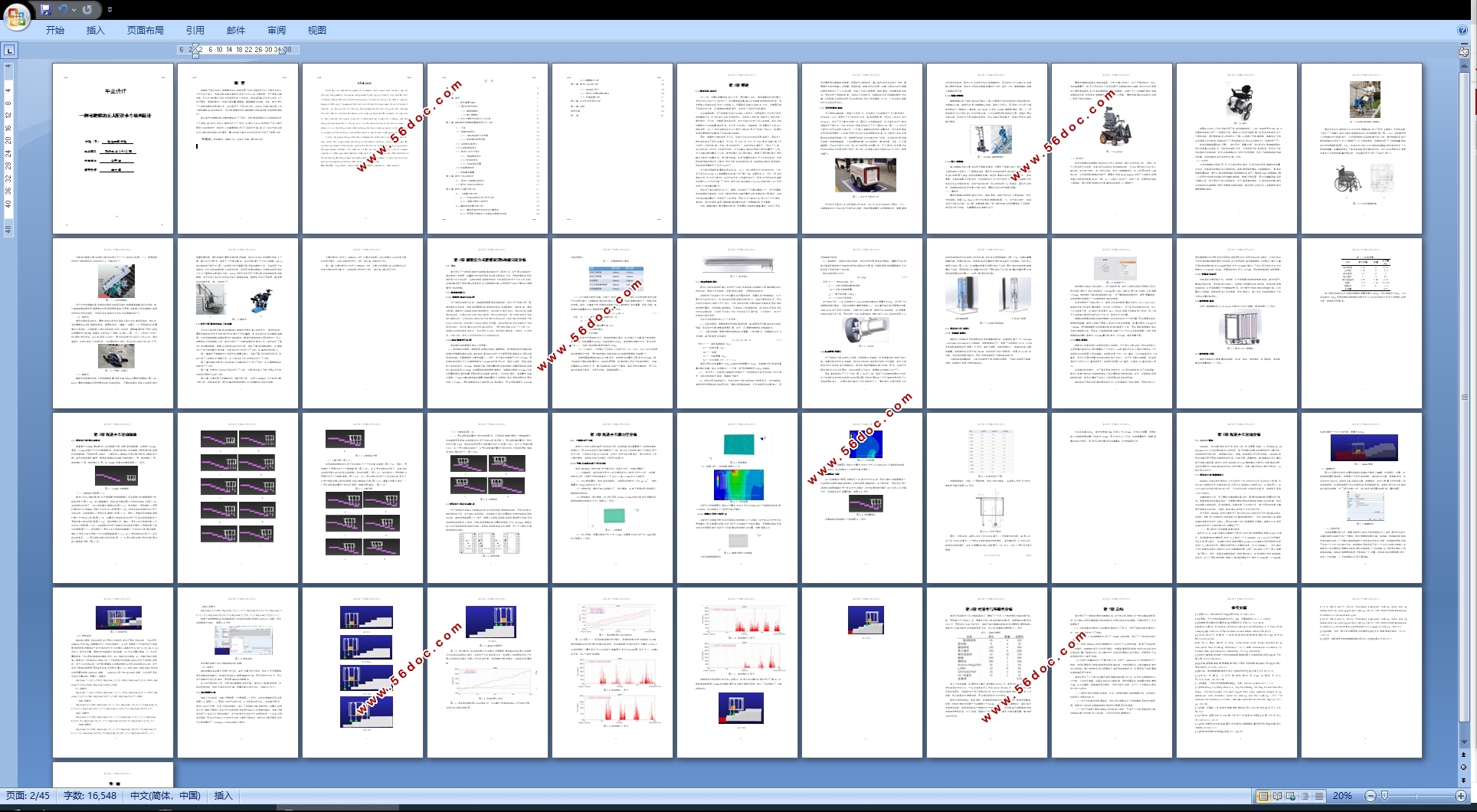Switch to Full Screen Reading view
This screenshot has height=812, width=1477.
1277,796
